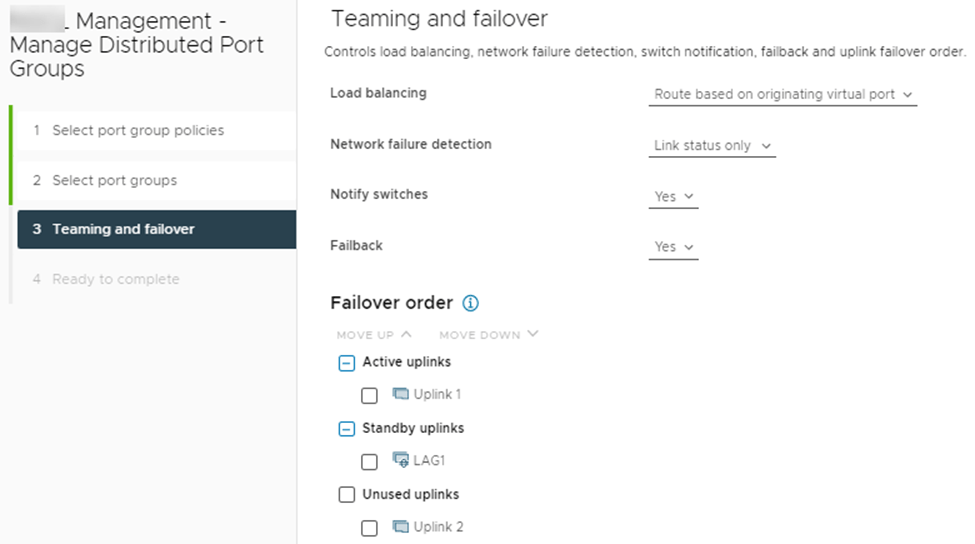The image size is (975, 544).
Task: Expand the Notify switches dropdown
Action: (673, 197)
